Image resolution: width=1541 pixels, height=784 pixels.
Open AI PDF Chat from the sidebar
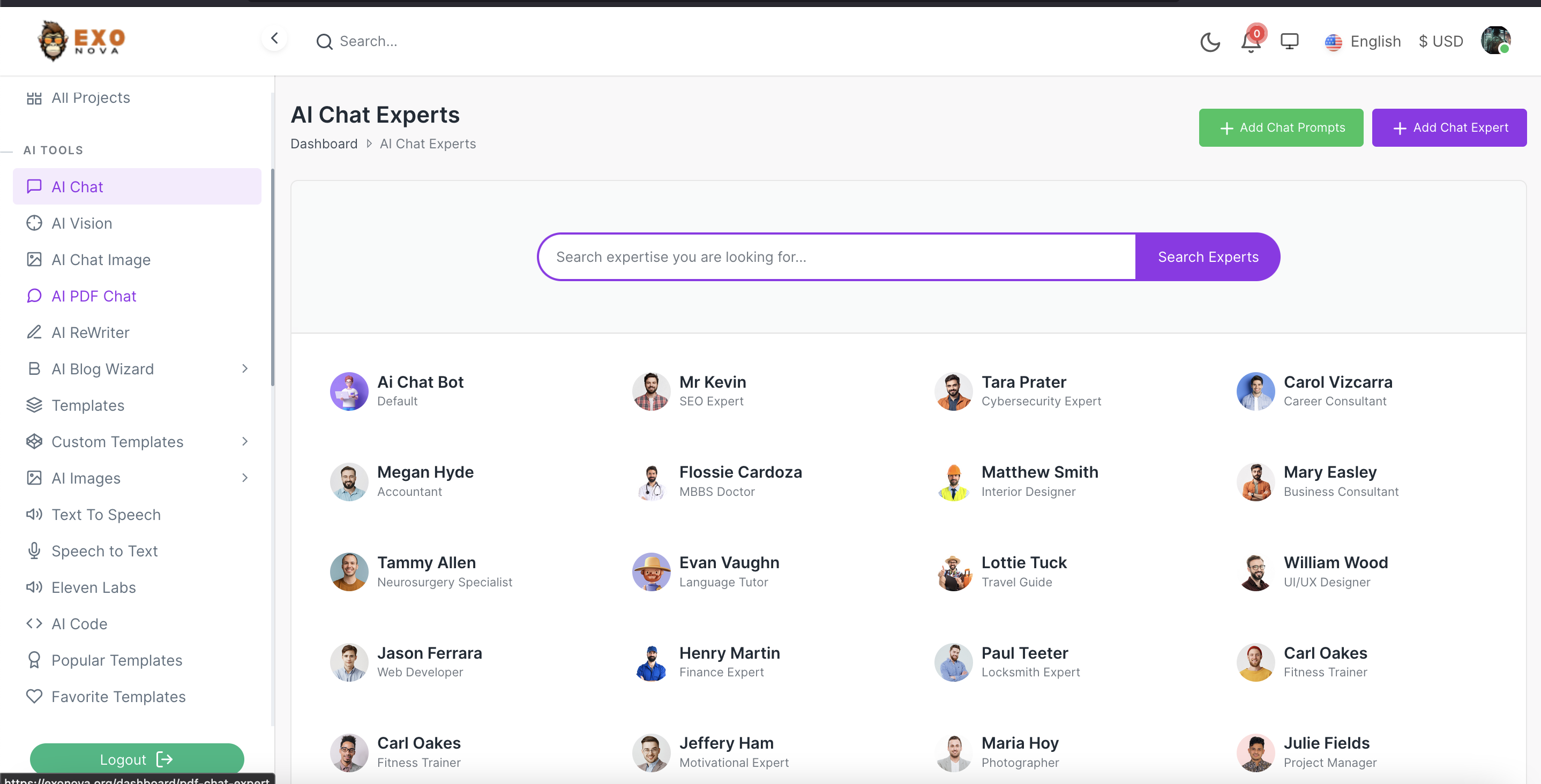click(94, 296)
